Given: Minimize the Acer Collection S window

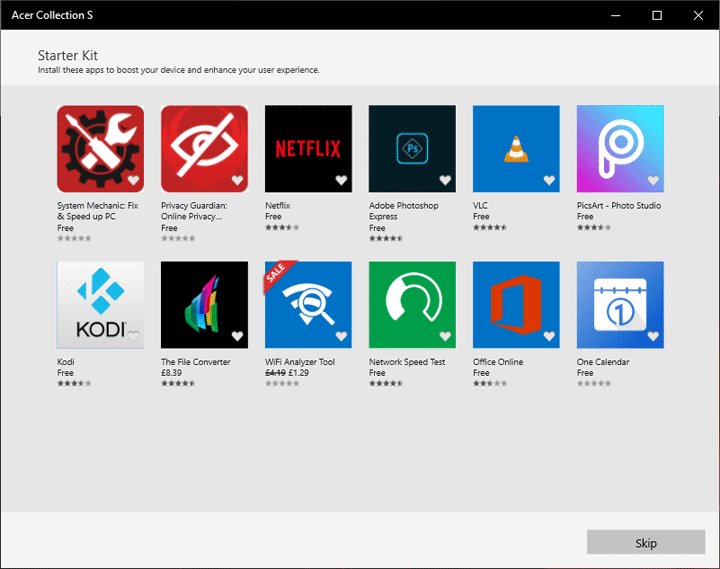Looking at the screenshot, I should click(616, 15).
